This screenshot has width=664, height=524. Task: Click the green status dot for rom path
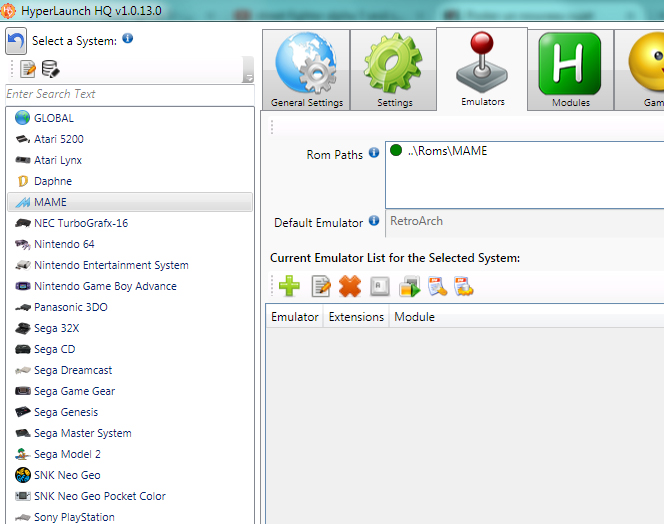396,150
